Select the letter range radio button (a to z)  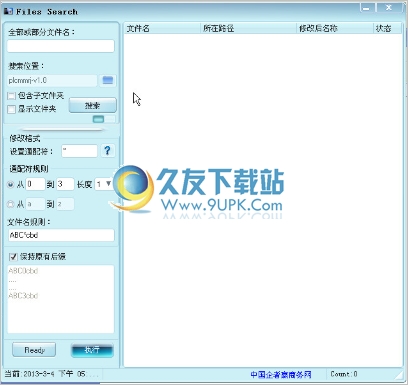[x=11, y=204]
